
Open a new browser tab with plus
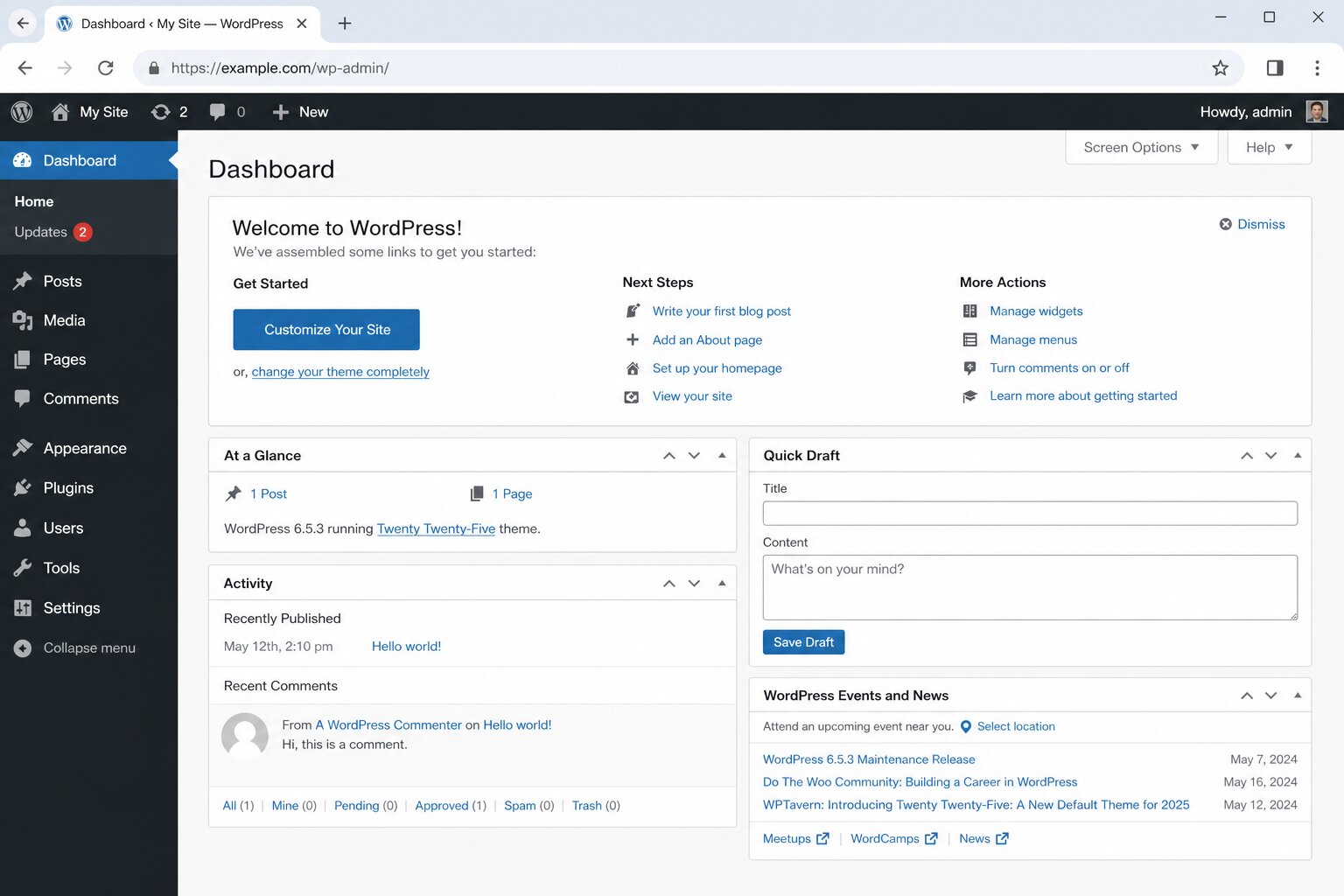(x=345, y=24)
